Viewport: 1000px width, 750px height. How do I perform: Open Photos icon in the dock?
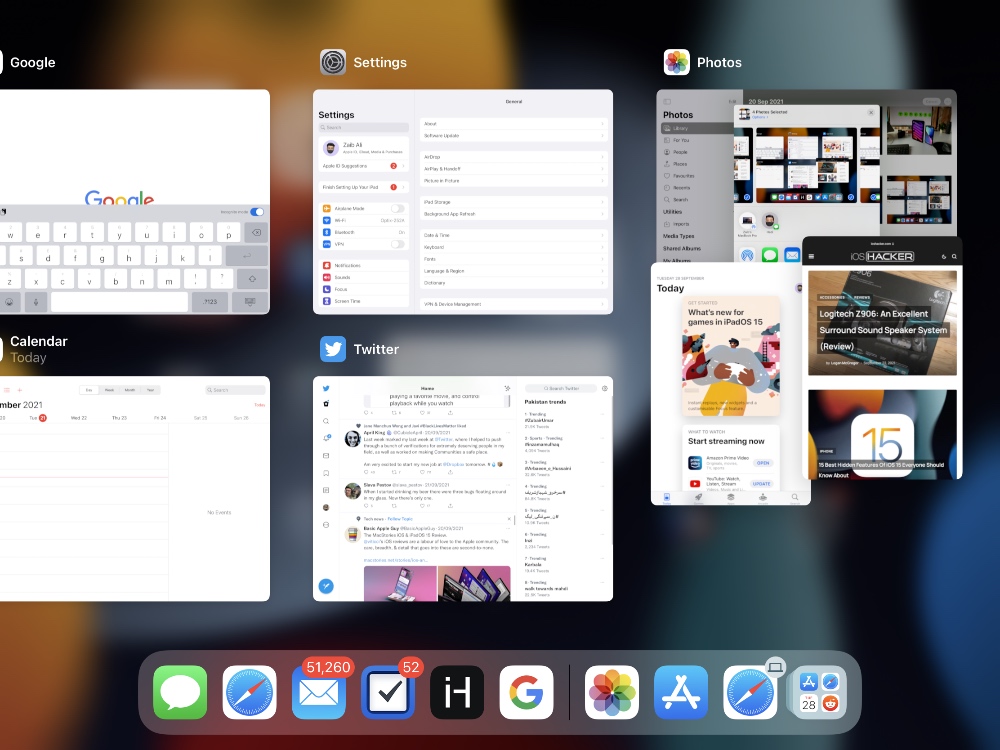pos(612,692)
